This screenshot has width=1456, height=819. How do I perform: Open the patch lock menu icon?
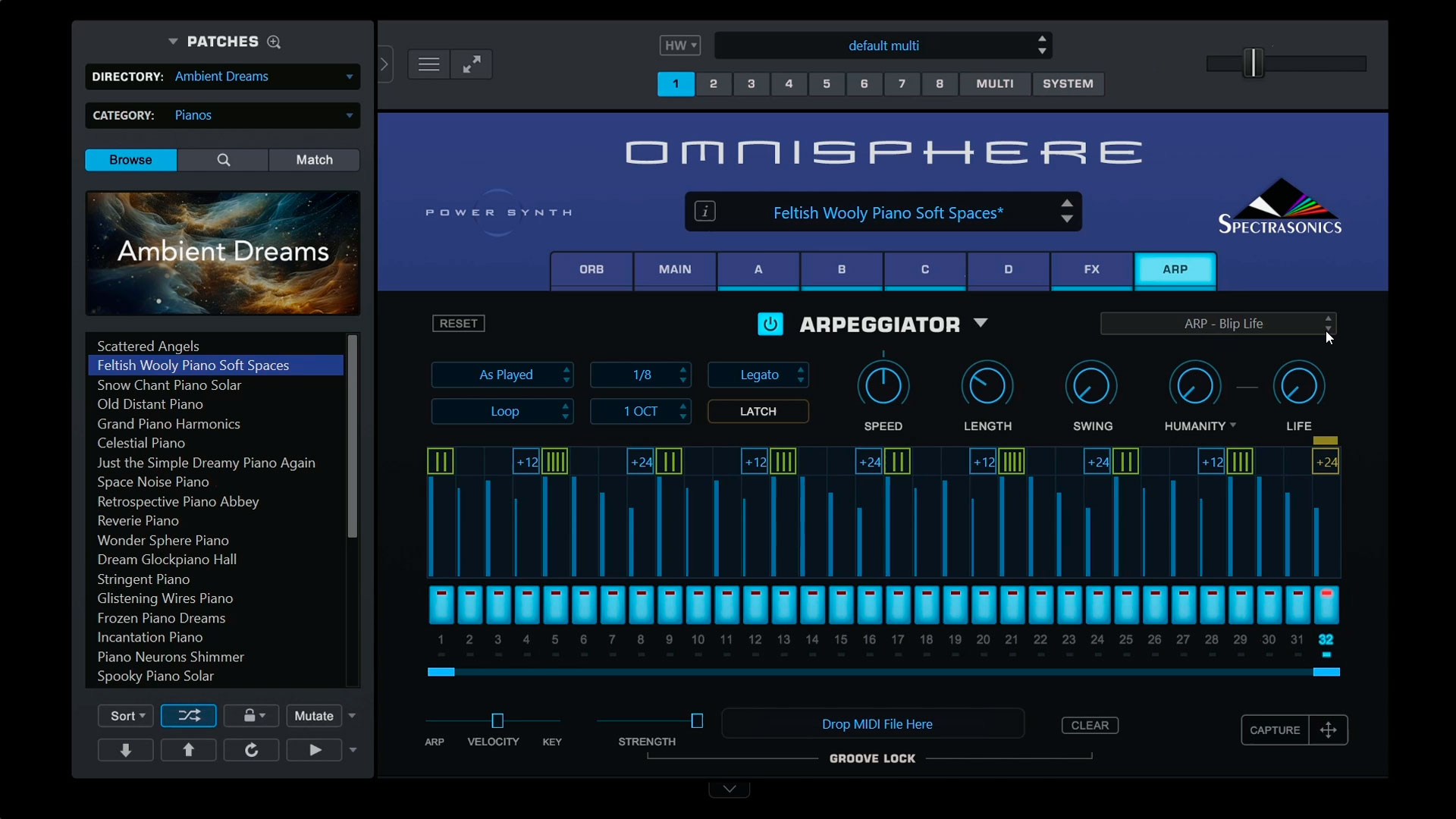click(x=251, y=715)
